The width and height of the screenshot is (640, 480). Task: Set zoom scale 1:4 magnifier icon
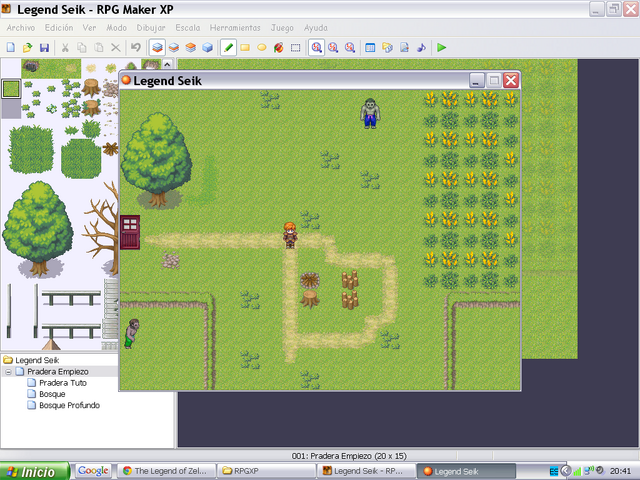click(350, 48)
